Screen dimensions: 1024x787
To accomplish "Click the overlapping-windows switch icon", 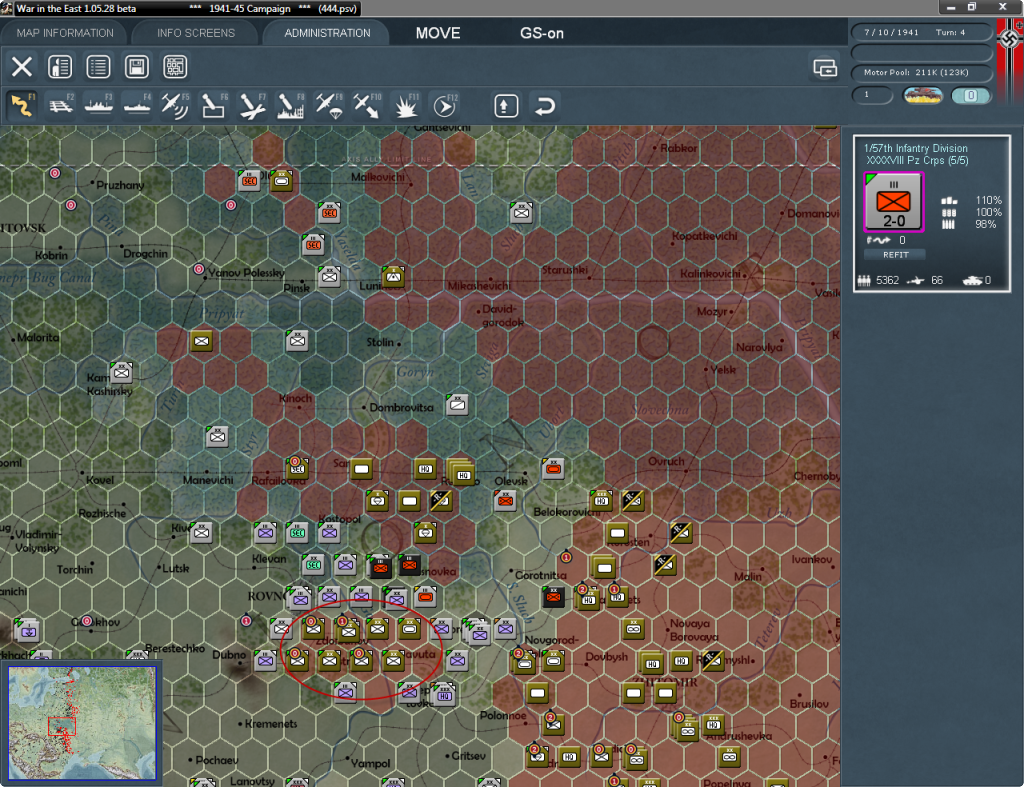I will tap(825, 67).
